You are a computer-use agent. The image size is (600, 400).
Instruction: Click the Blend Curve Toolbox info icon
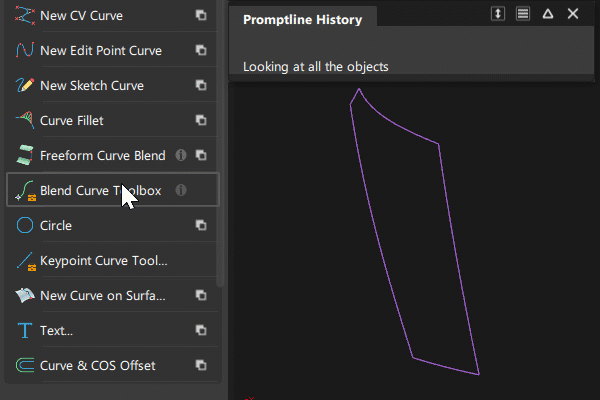tap(181, 190)
